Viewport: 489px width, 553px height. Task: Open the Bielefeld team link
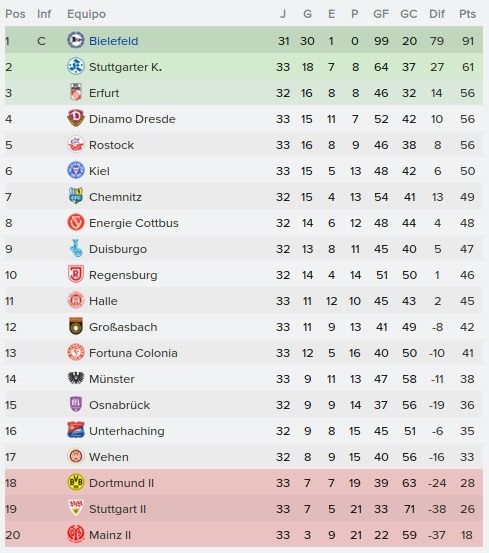[114, 41]
